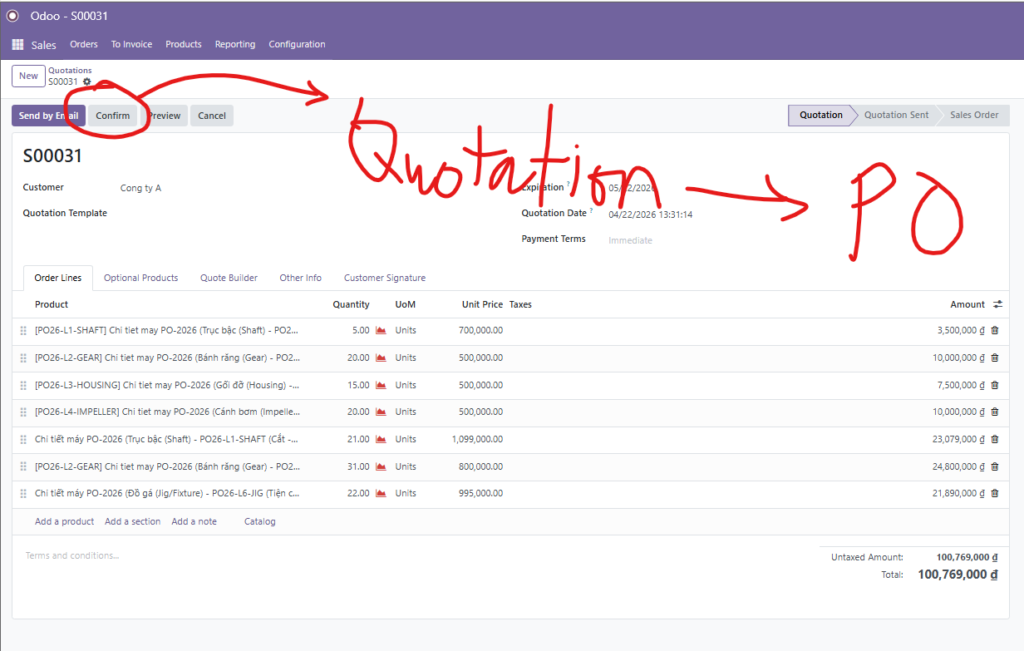
Task: Switch to the Optional Products tab
Action: 141,278
